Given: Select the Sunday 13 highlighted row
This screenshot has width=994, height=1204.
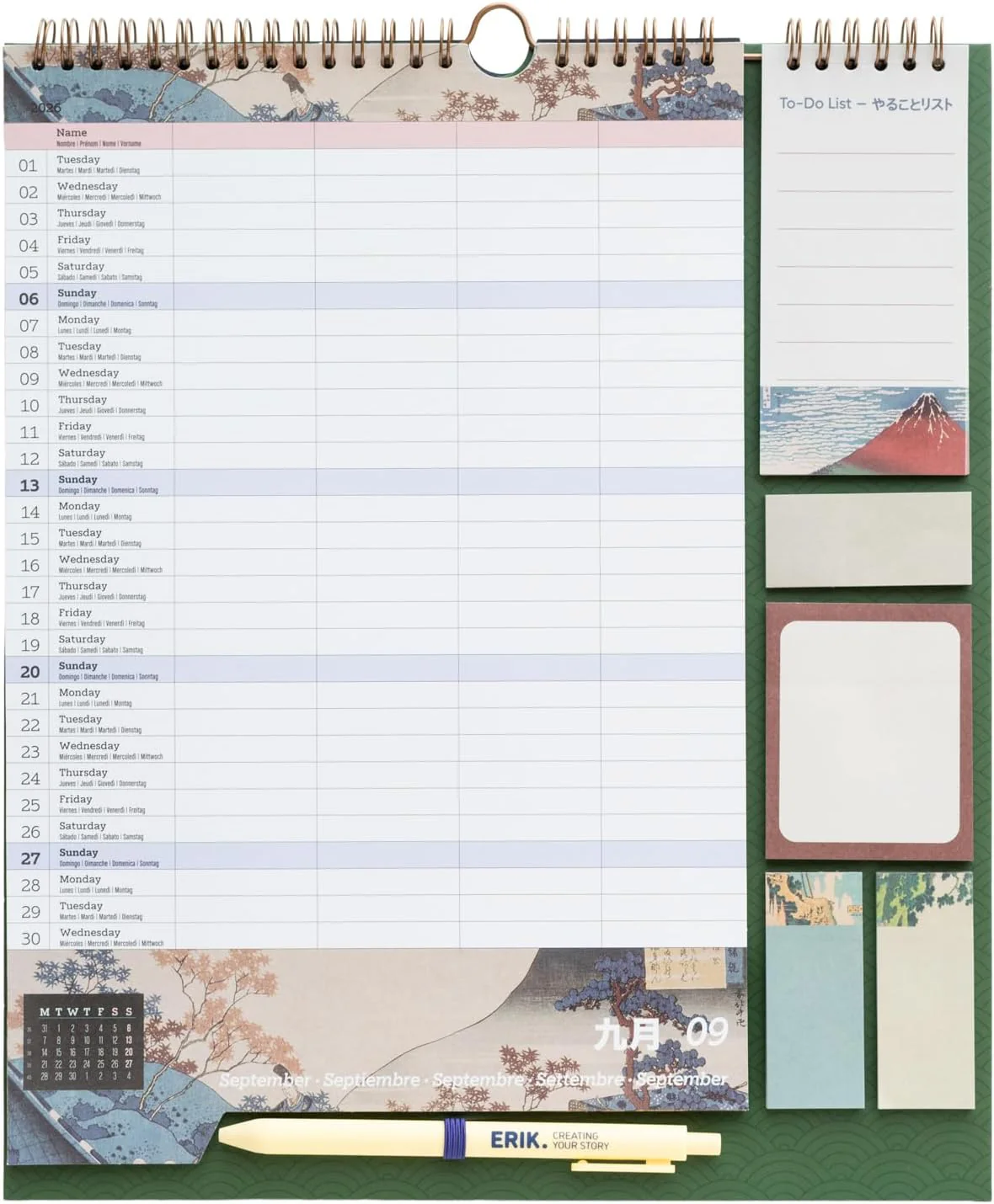Looking at the screenshot, I should pos(376,482).
